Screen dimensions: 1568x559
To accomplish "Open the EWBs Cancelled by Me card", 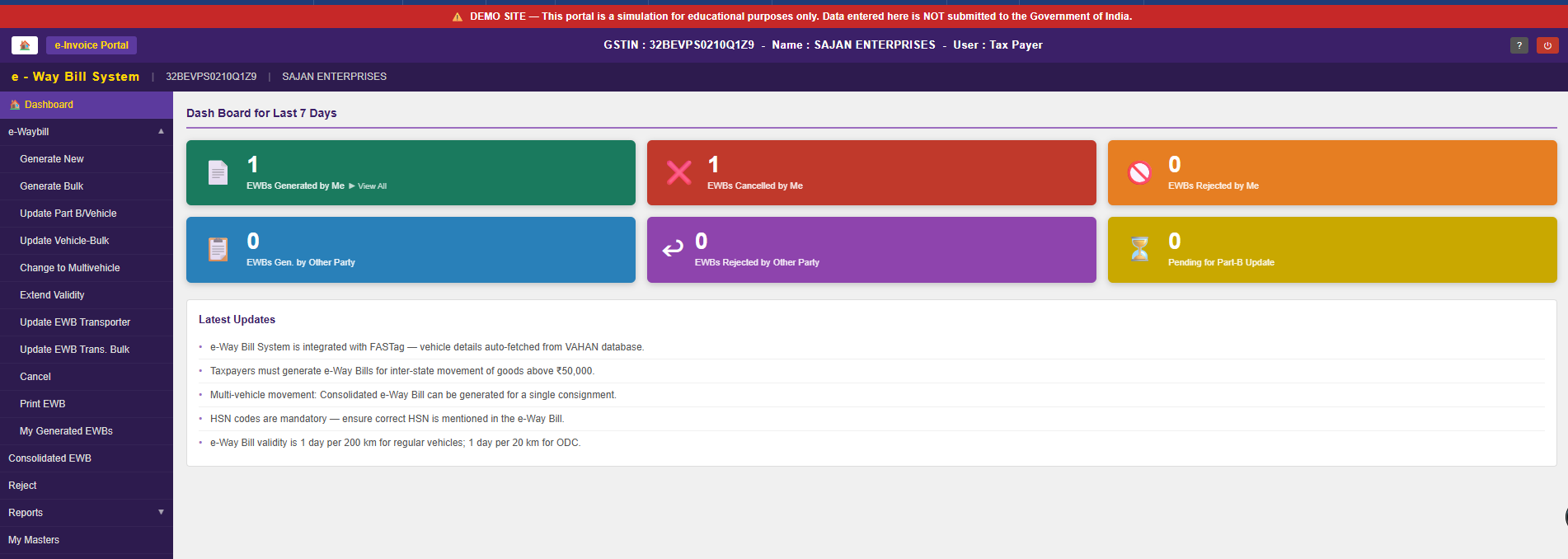I will click(x=871, y=172).
